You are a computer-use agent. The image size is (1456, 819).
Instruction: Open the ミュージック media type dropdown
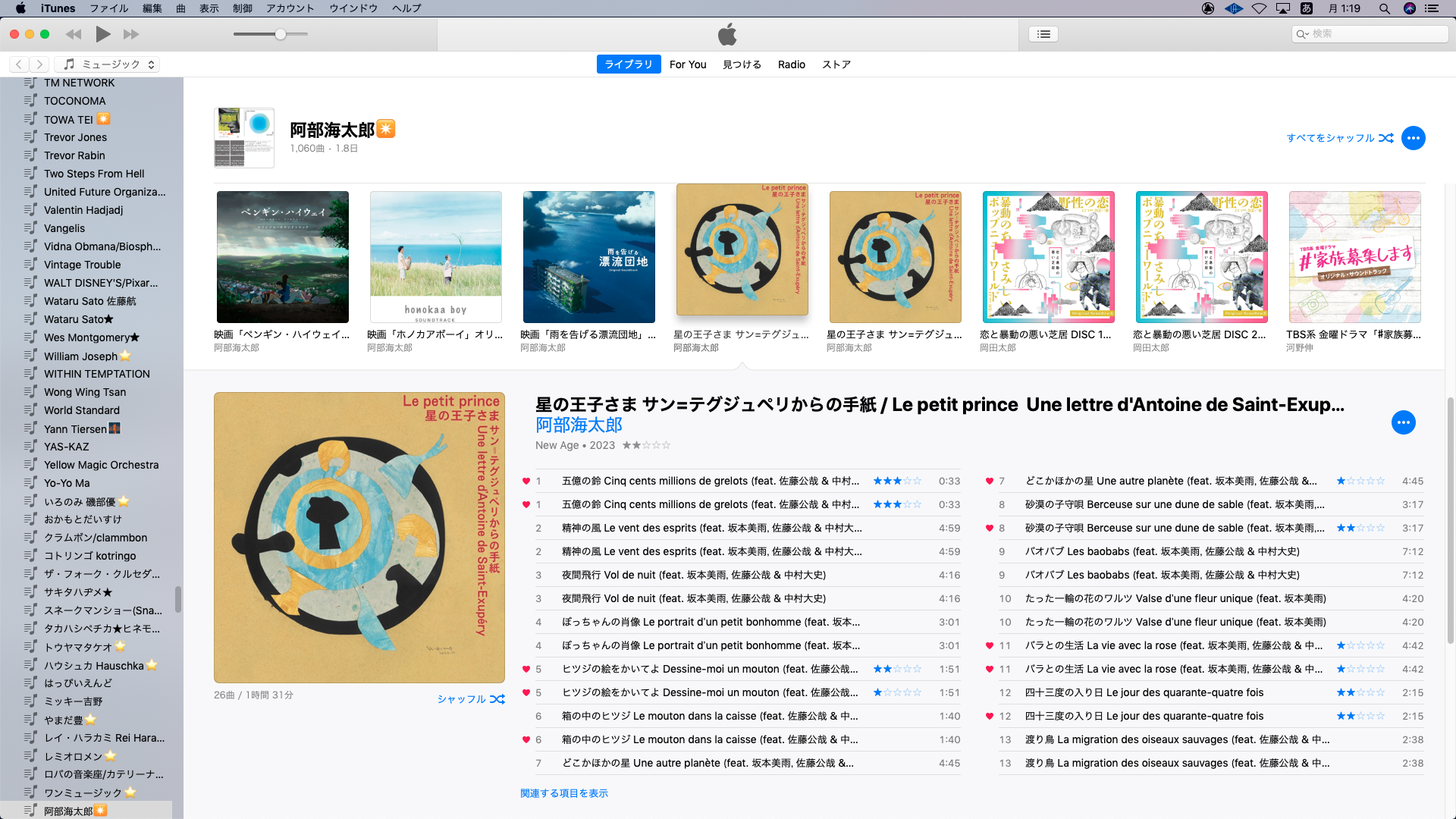pyautogui.click(x=108, y=64)
